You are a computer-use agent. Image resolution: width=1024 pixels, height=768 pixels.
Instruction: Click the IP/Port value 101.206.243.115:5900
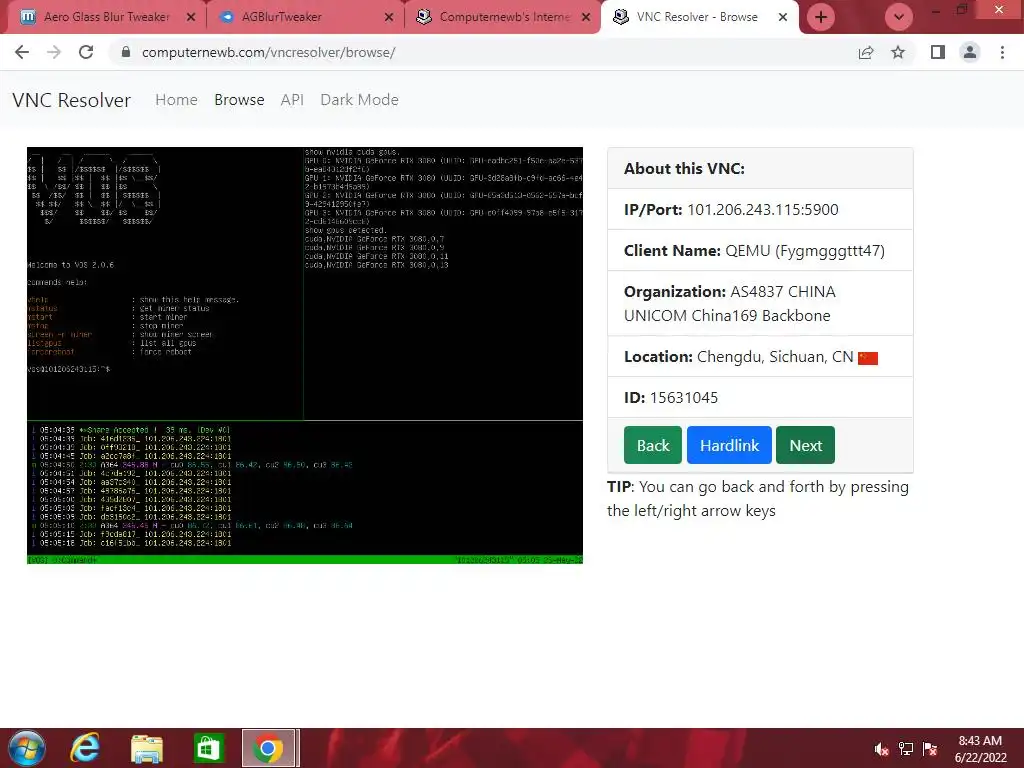762,210
